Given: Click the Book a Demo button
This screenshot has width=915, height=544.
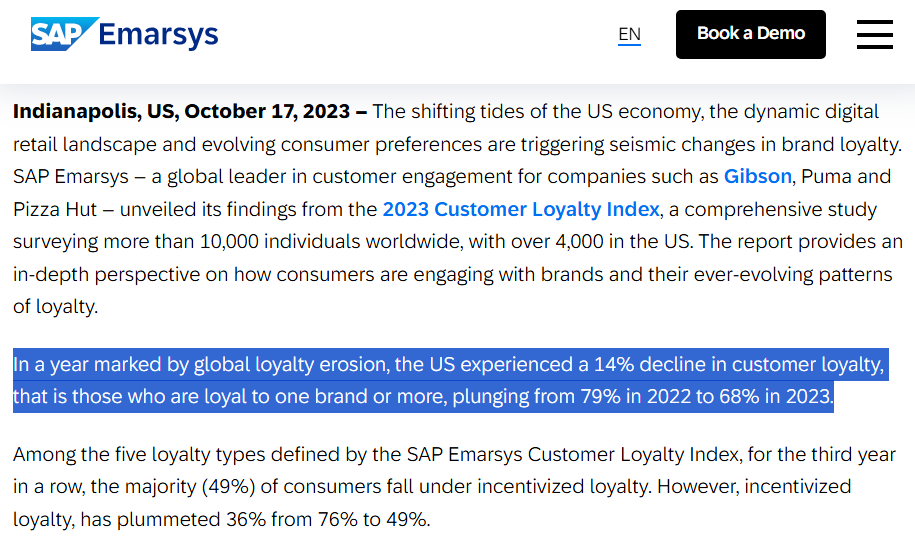Looking at the screenshot, I should pyautogui.click(x=750, y=34).
